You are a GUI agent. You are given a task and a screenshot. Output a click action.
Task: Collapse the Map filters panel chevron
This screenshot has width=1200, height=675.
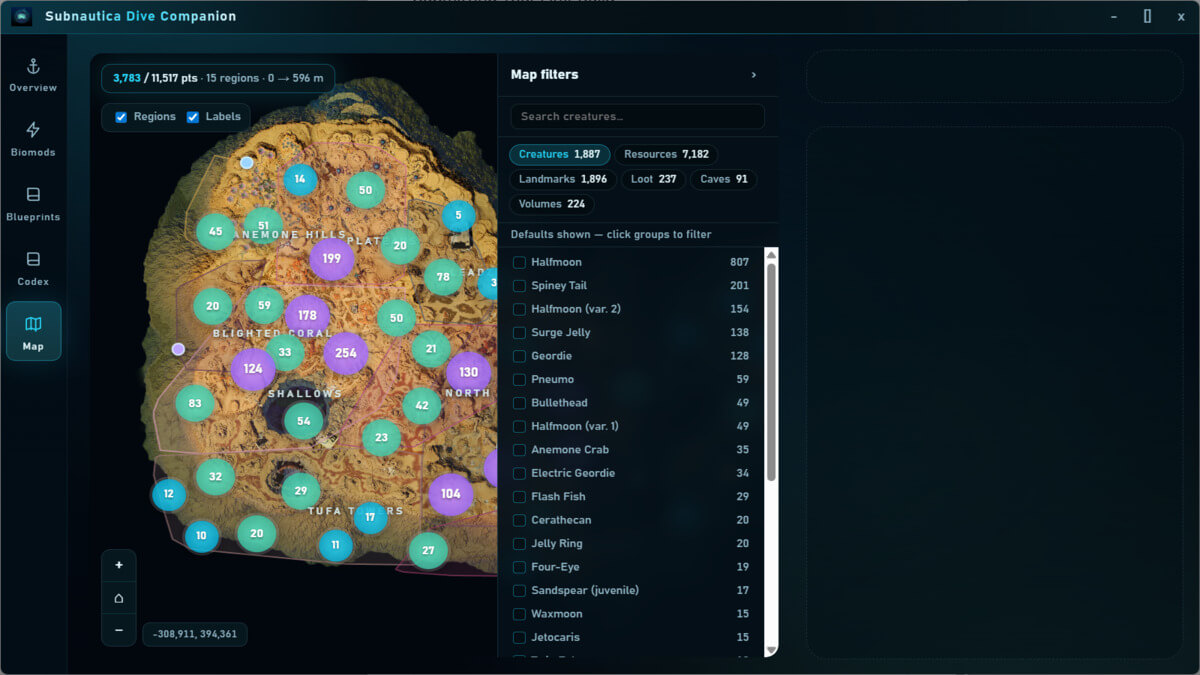click(753, 75)
